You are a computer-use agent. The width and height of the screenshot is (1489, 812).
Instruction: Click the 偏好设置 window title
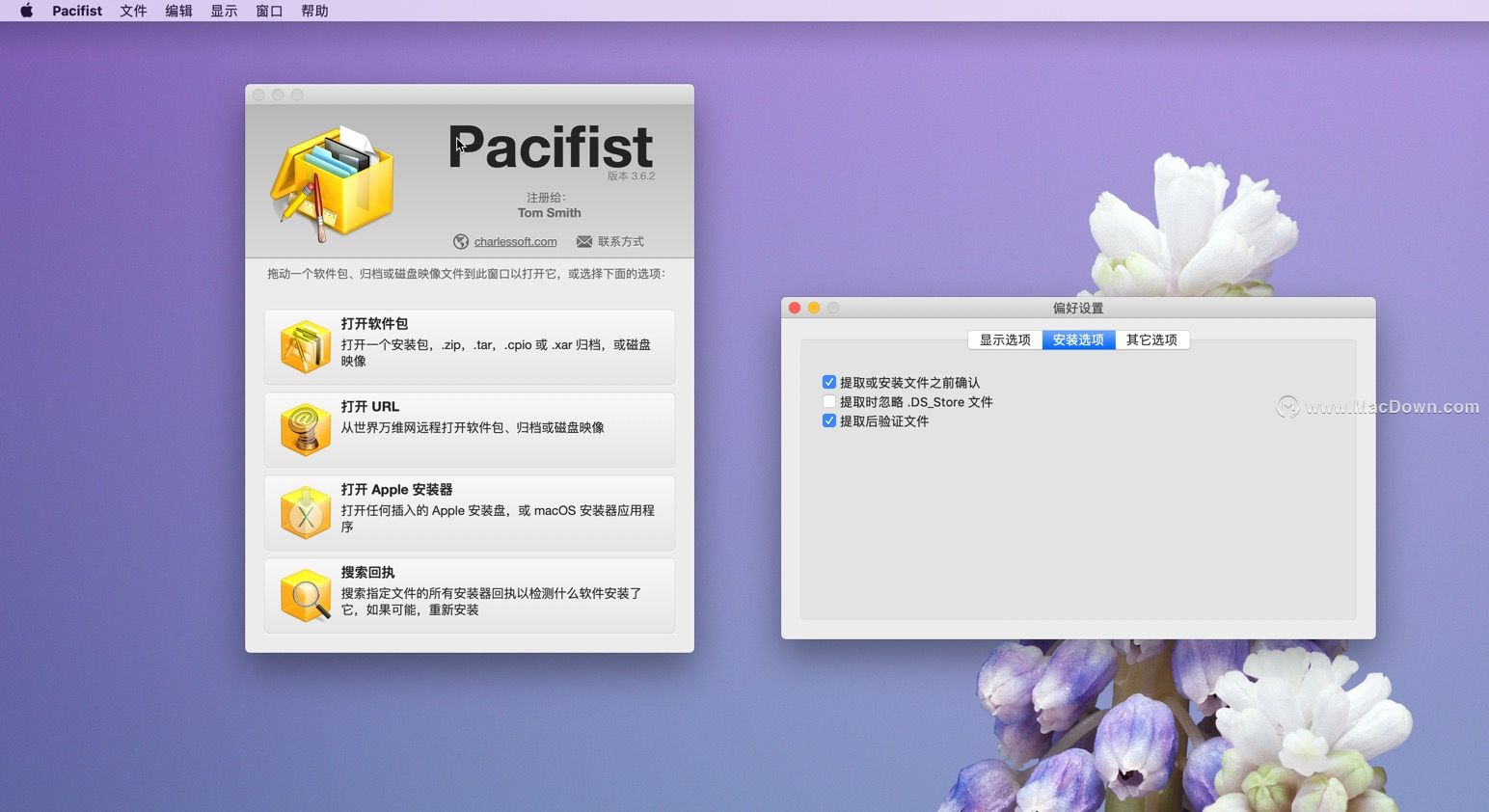coord(1078,308)
